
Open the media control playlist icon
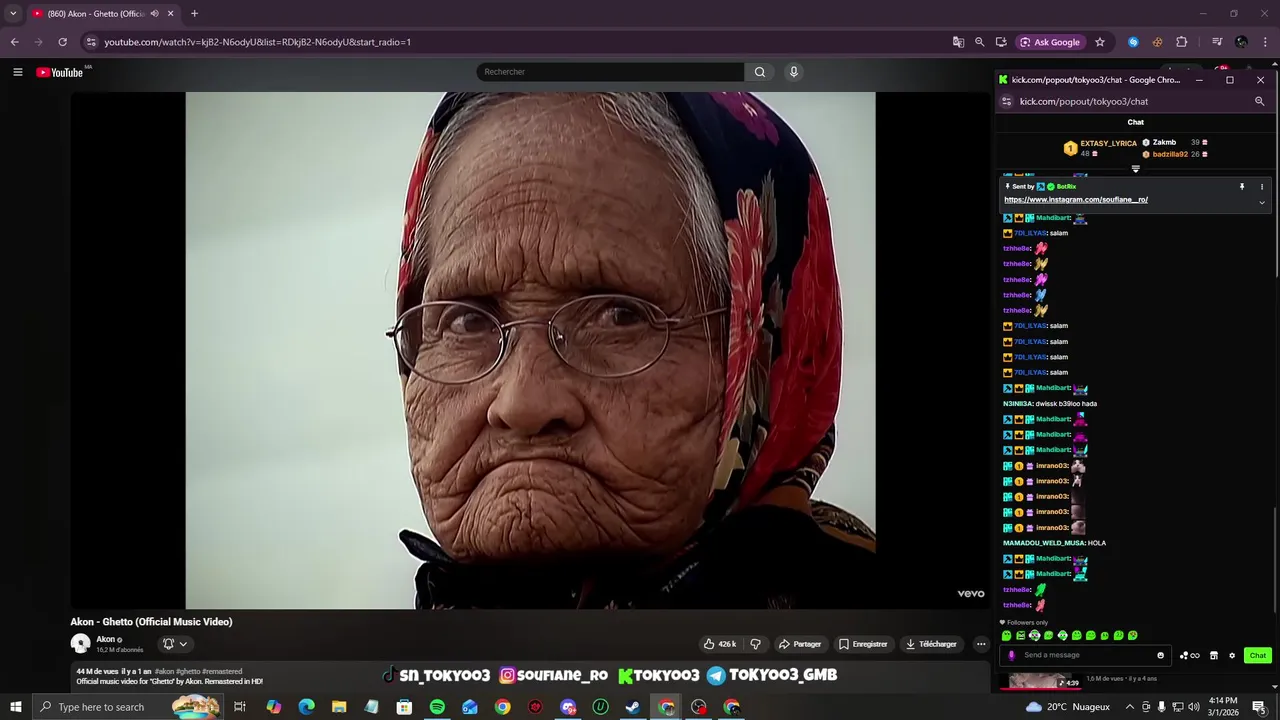pyautogui.click(x=1217, y=42)
